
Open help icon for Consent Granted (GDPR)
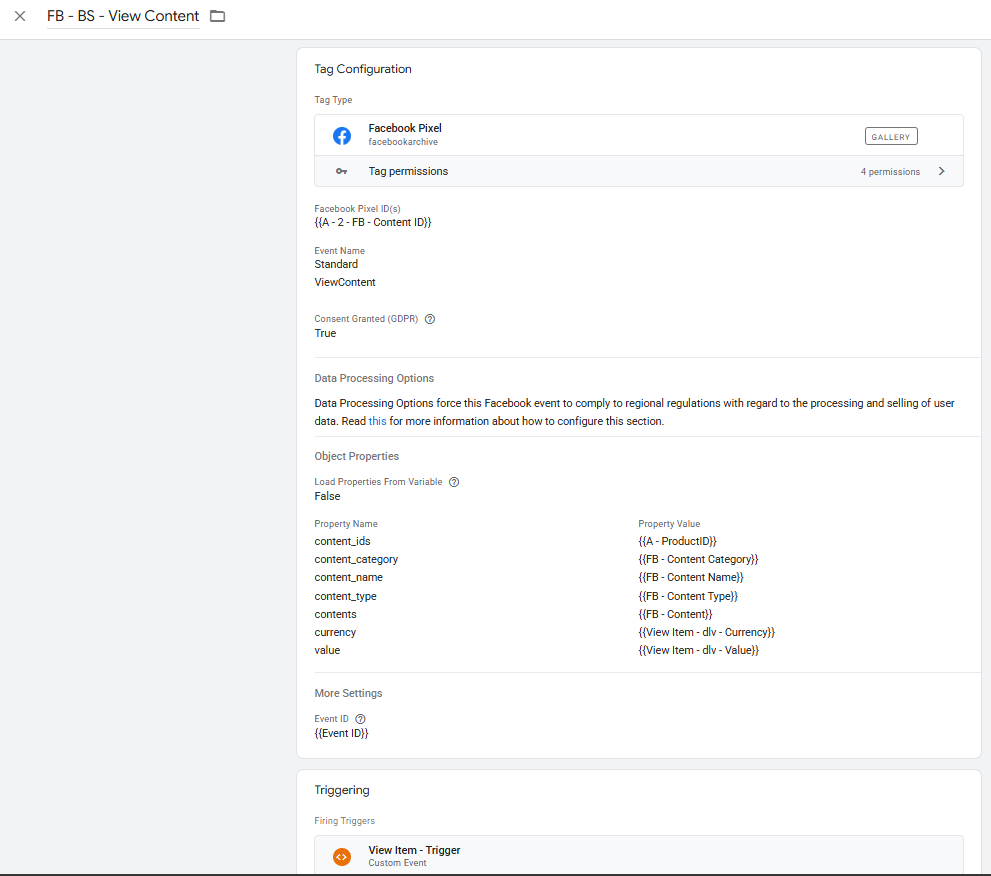430,319
